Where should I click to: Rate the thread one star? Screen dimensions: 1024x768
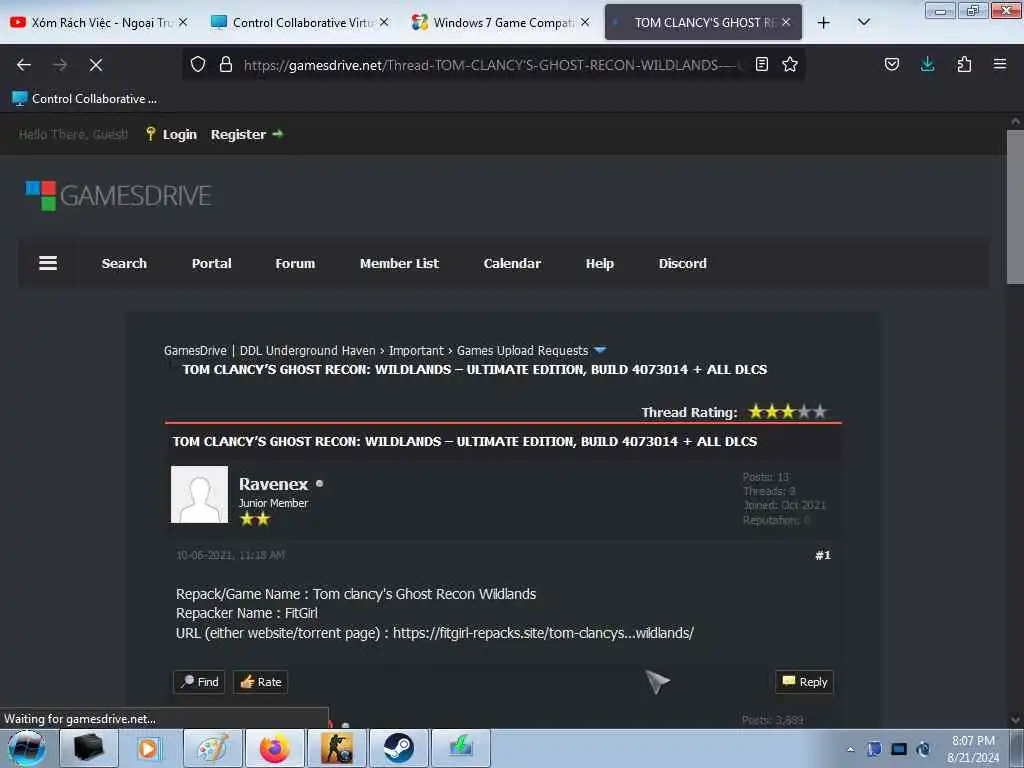756,412
